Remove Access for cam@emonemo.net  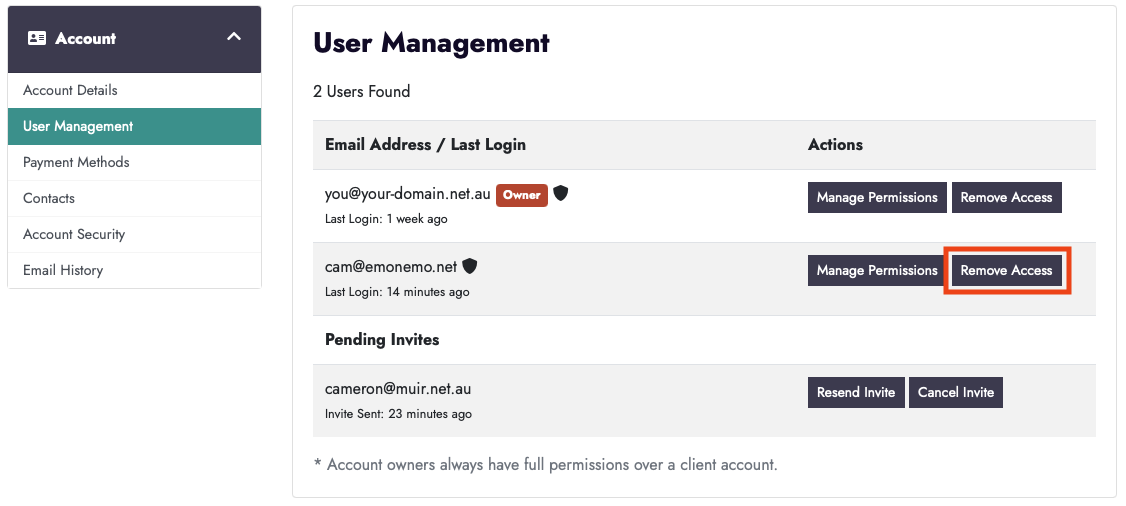pos(1006,270)
